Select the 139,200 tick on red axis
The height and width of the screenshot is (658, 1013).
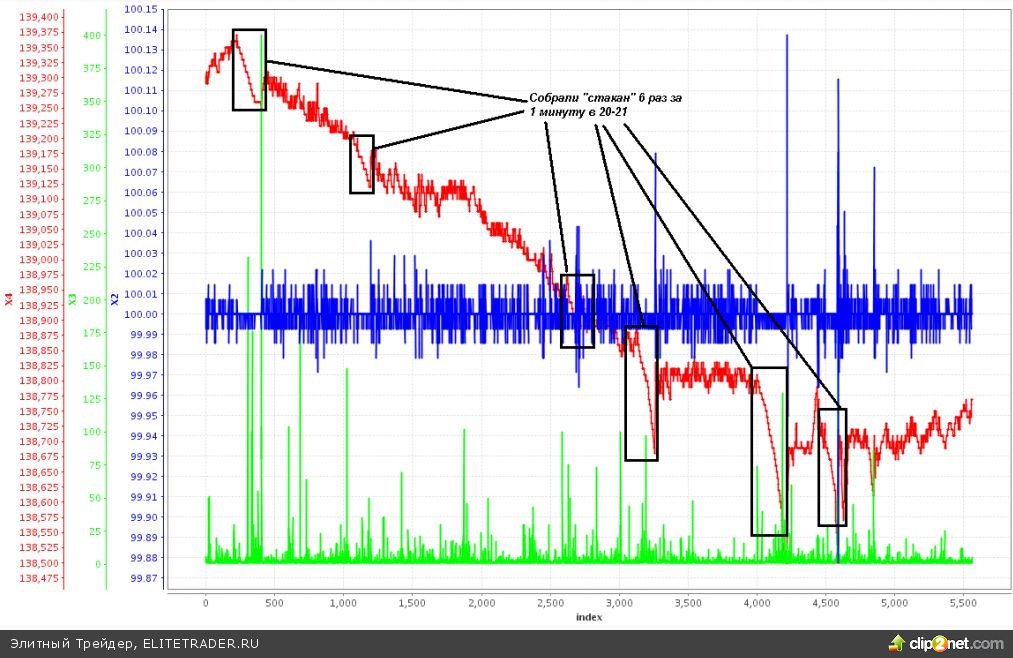point(39,138)
